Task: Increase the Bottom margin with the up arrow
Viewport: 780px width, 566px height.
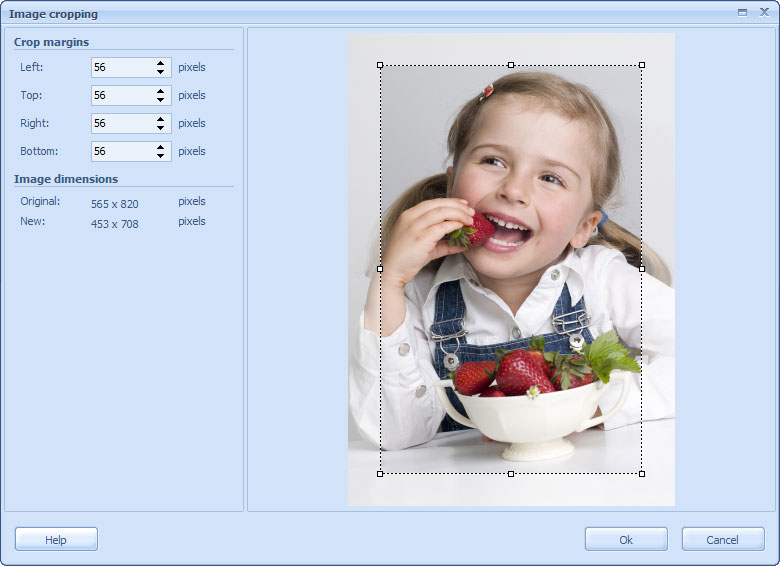Action: (160, 147)
